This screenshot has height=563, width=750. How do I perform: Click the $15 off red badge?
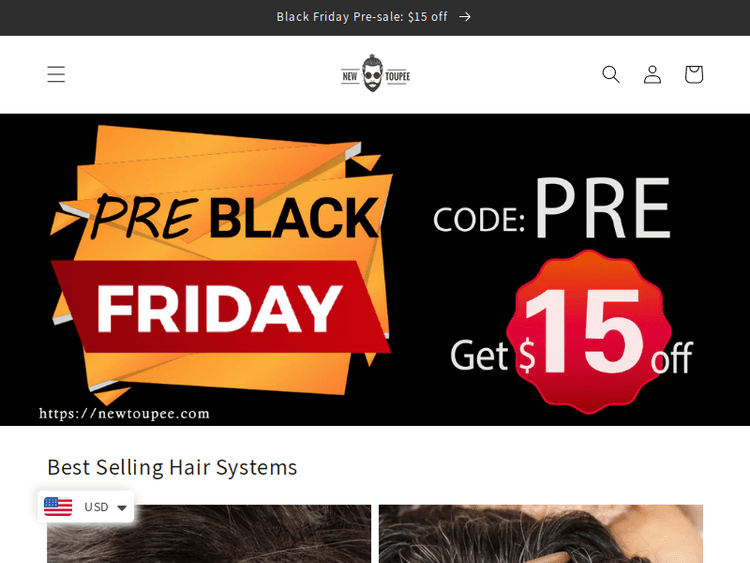click(x=588, y=331)
